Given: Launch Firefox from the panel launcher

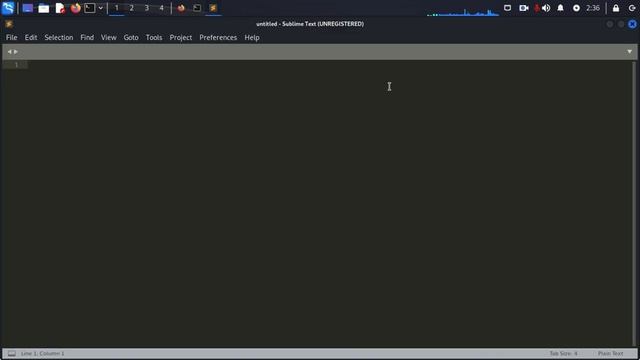Looking at the screenshot, I should tap(76, 8).
